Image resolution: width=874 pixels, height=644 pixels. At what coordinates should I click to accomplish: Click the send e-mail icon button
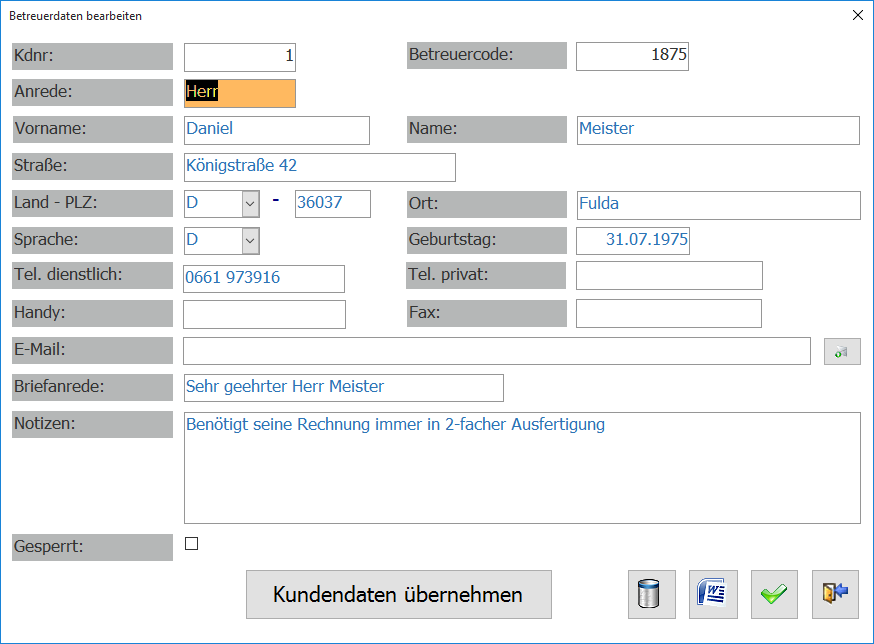(x=841, y=351)
